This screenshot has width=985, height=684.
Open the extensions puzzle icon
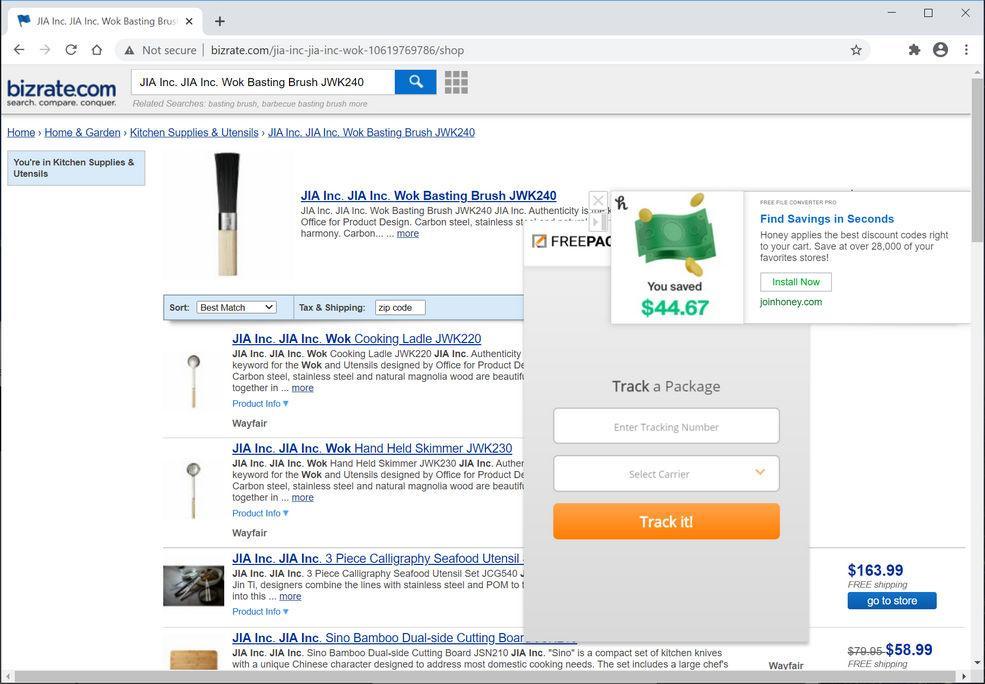pos(914,50)
